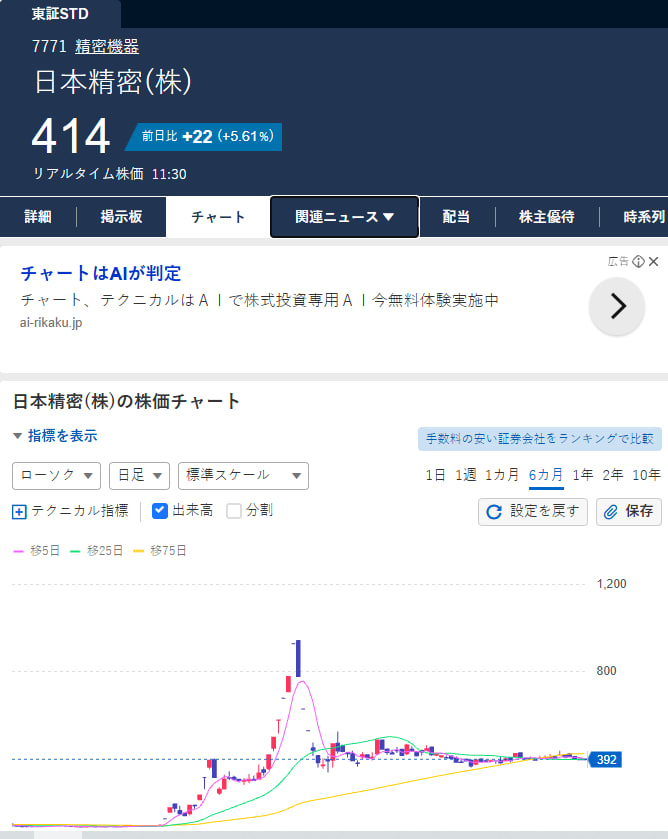Click the 392 price marker label
The width and height of the screenshot is (668, 839).
605,759
